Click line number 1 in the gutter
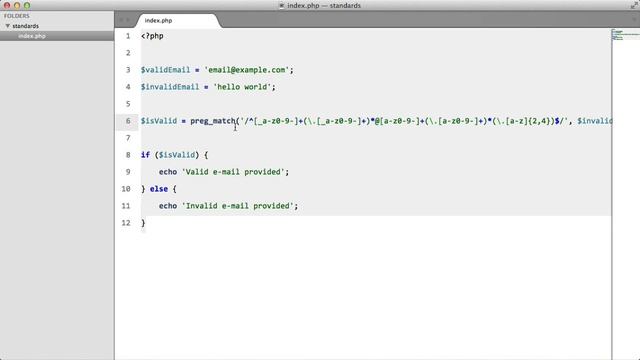Screen dimensions: 640x360 (128, 36)
